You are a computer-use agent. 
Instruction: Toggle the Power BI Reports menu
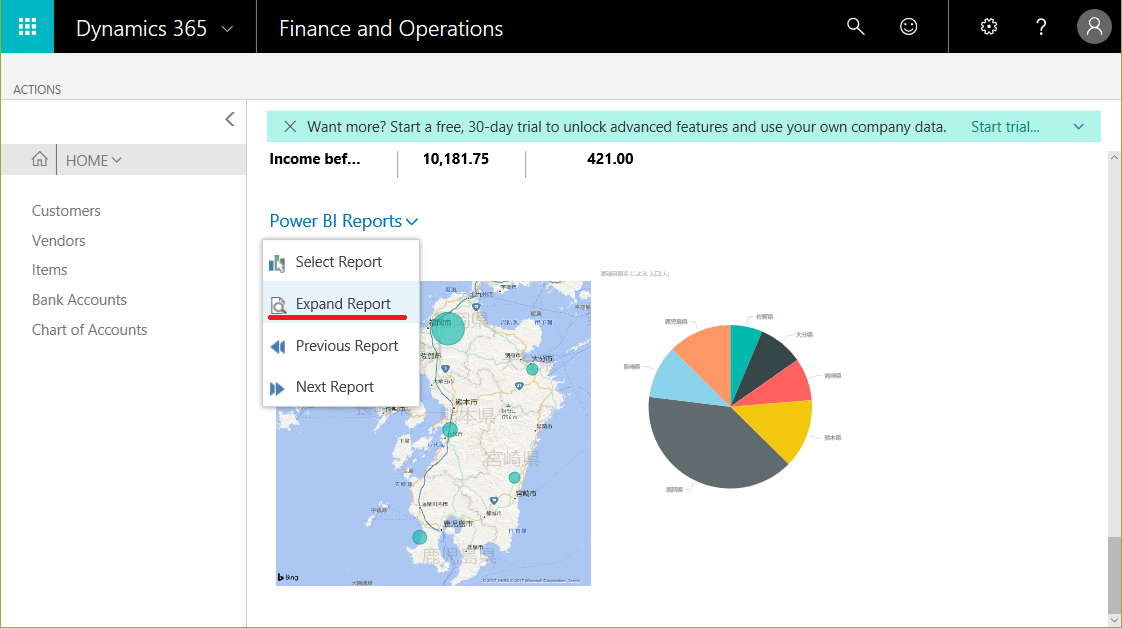(x=343, y=221)
